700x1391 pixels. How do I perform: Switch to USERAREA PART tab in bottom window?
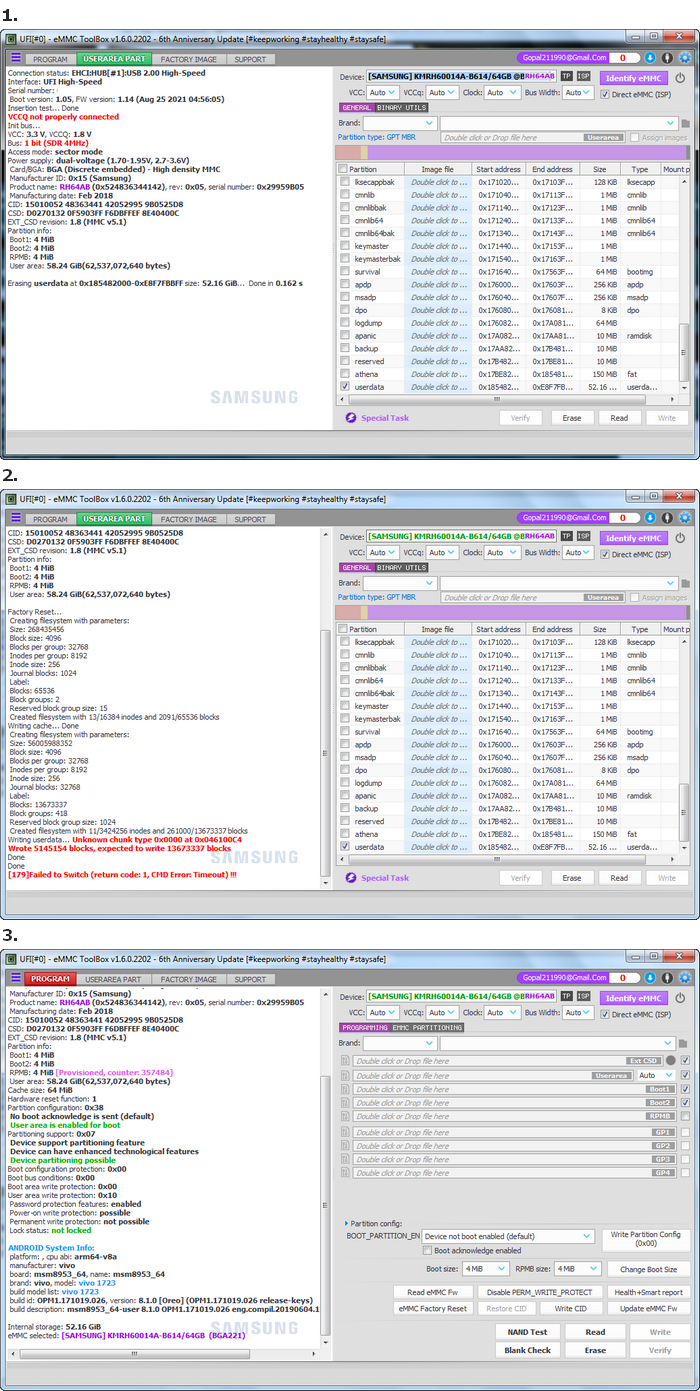tap(115, 979)
